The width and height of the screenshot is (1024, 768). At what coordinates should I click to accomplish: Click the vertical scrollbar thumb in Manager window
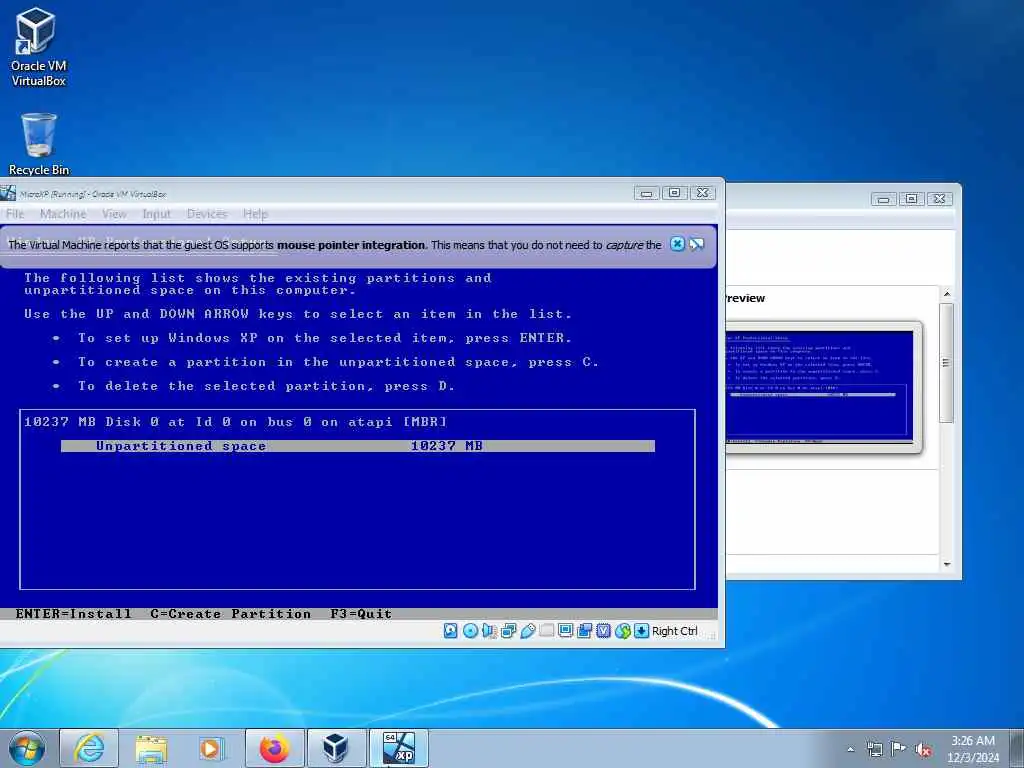946,362
